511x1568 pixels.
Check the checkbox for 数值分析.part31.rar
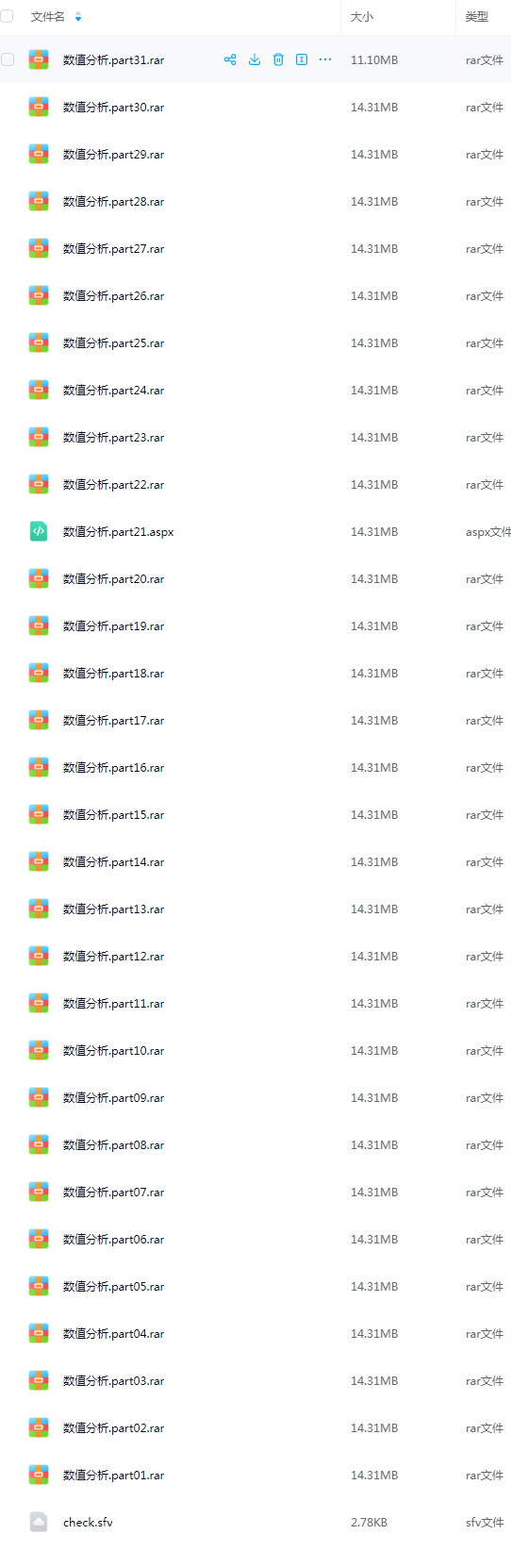pos(8,59)
